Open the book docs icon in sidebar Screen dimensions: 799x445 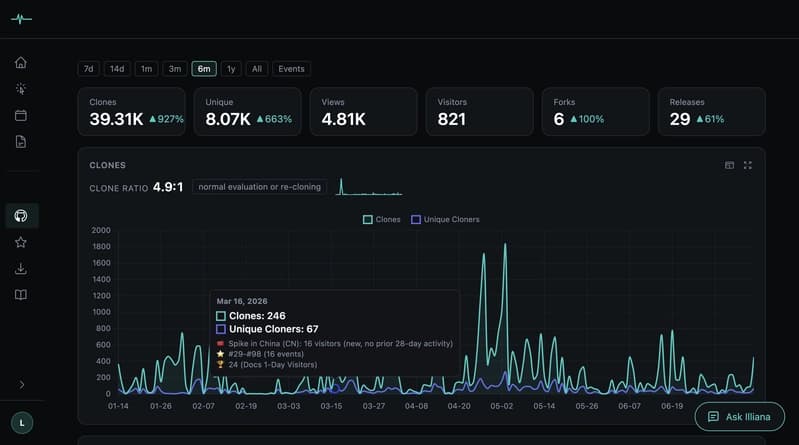(21, 295)
